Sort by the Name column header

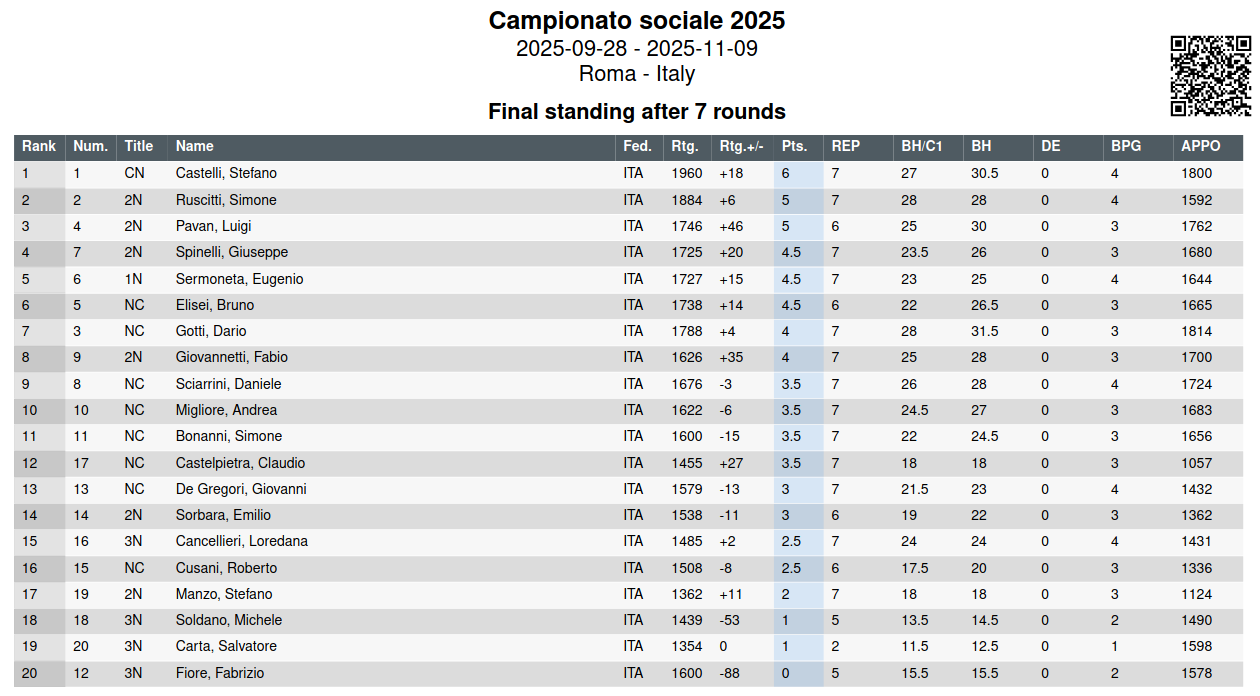coord(195,147)
